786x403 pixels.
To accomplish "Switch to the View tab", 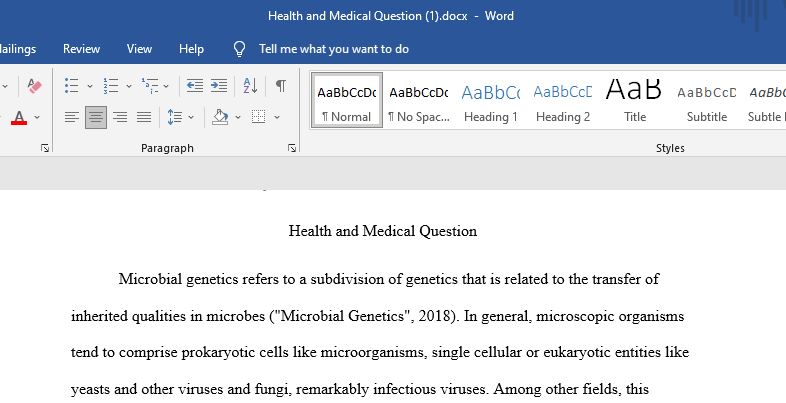I will [139, 49].
